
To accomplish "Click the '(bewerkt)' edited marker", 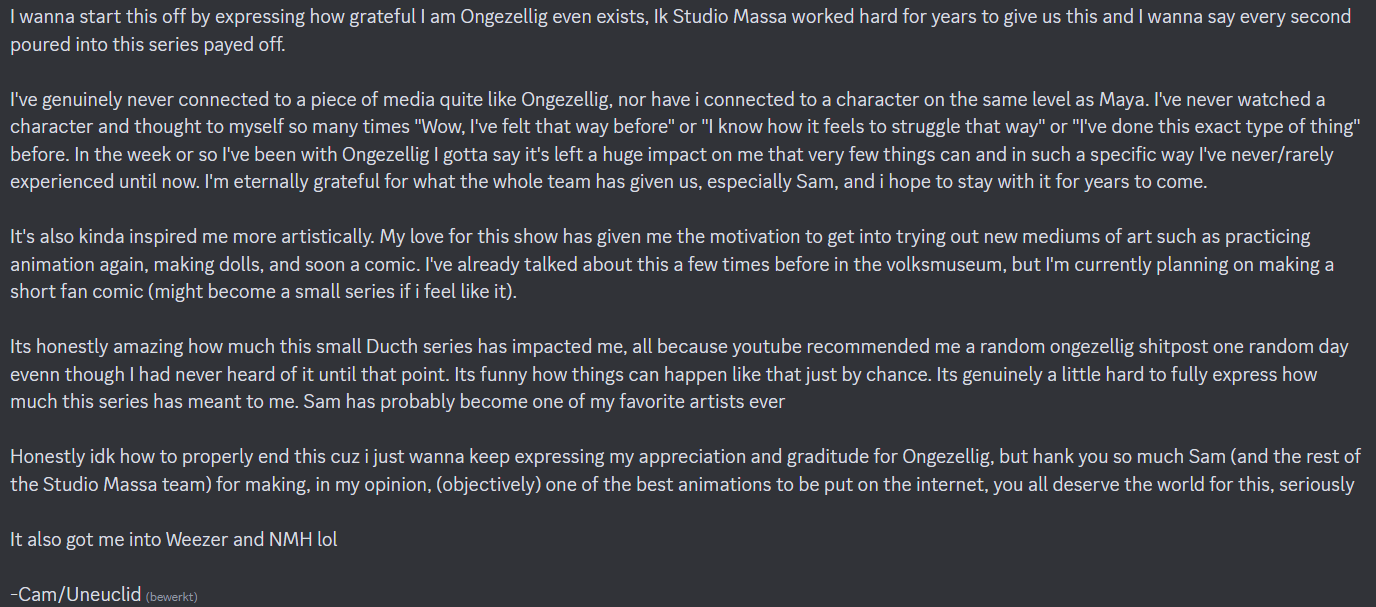I will pyautogui.click(x=171, y=596).
